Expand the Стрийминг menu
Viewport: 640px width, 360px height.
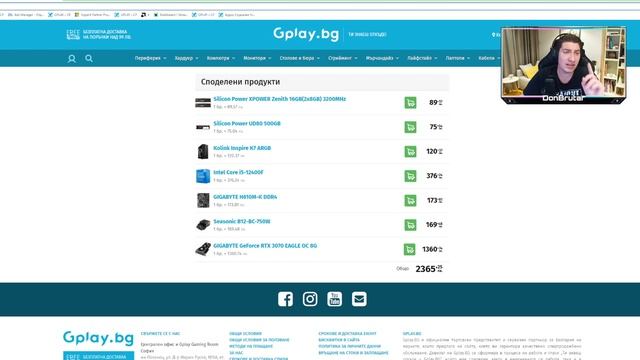point(343,58)
